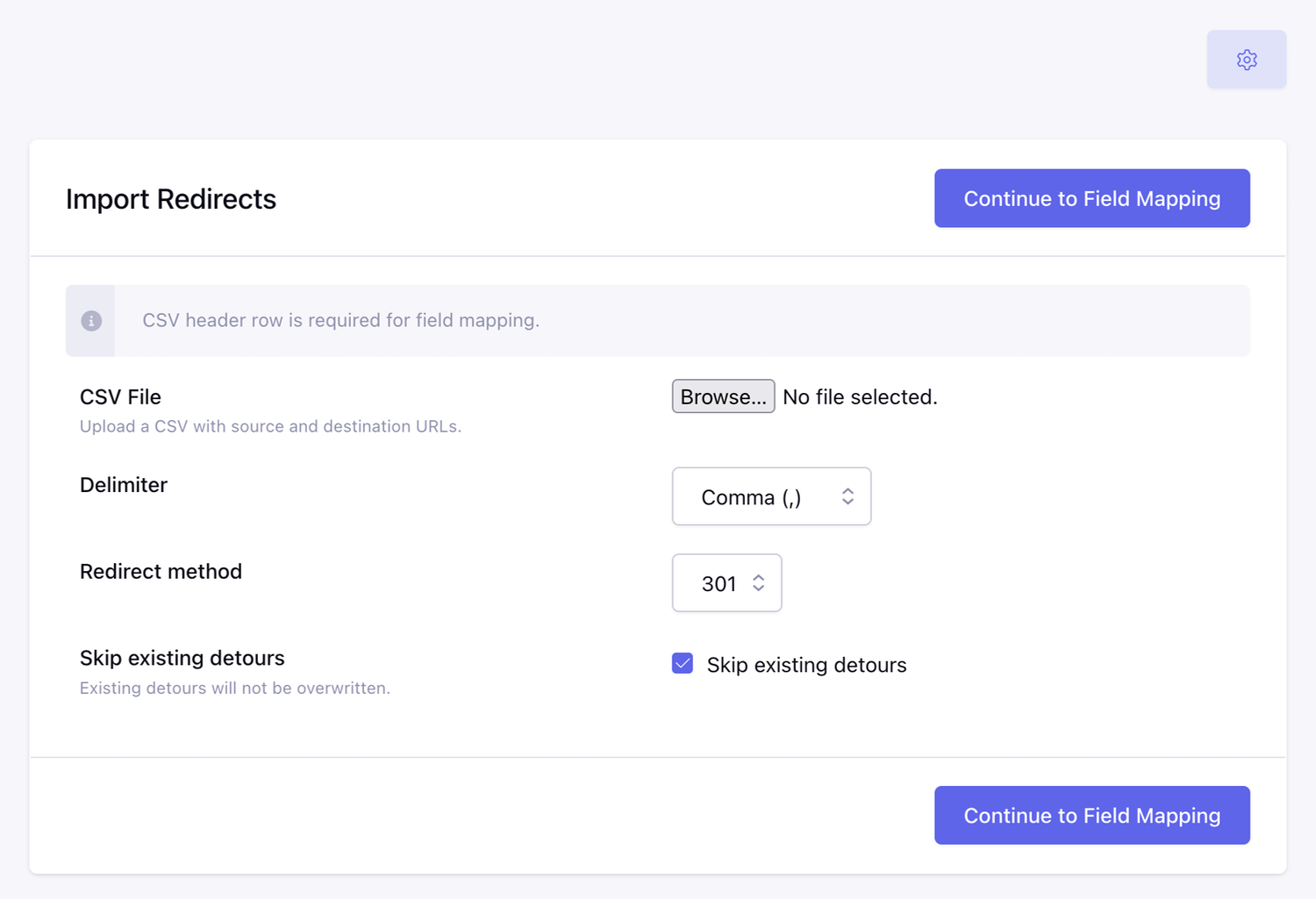Viewport: 1316px width, 899px height.
Task: Toggle the Skip existing detours checkbox
Action: coord(683,664)
